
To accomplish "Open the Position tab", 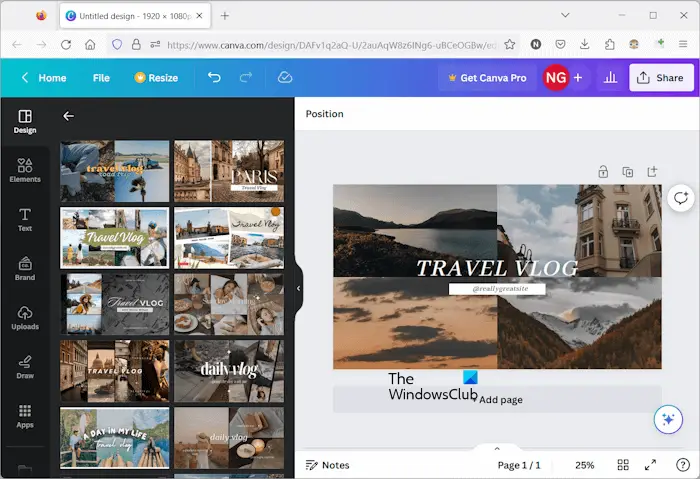I will 325,114.
